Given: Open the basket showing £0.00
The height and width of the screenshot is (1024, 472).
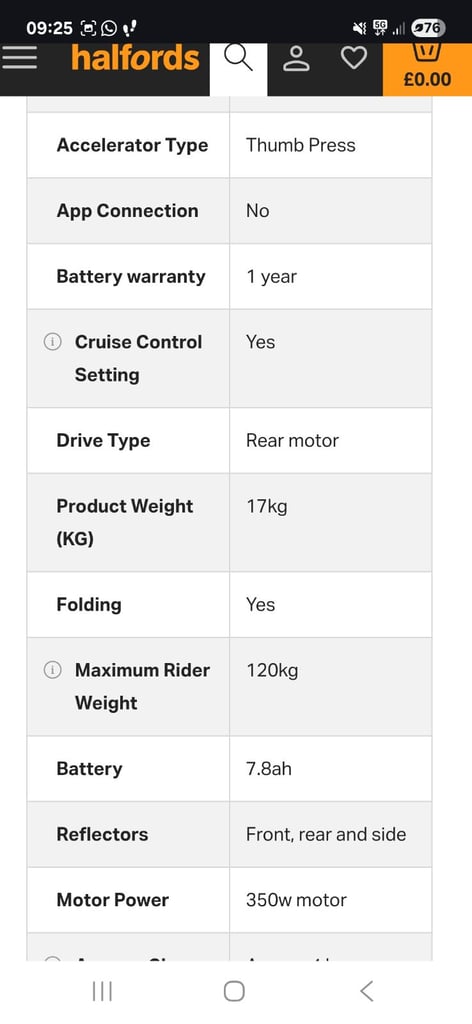Looking at the screenshot, I should click(427, 69).
